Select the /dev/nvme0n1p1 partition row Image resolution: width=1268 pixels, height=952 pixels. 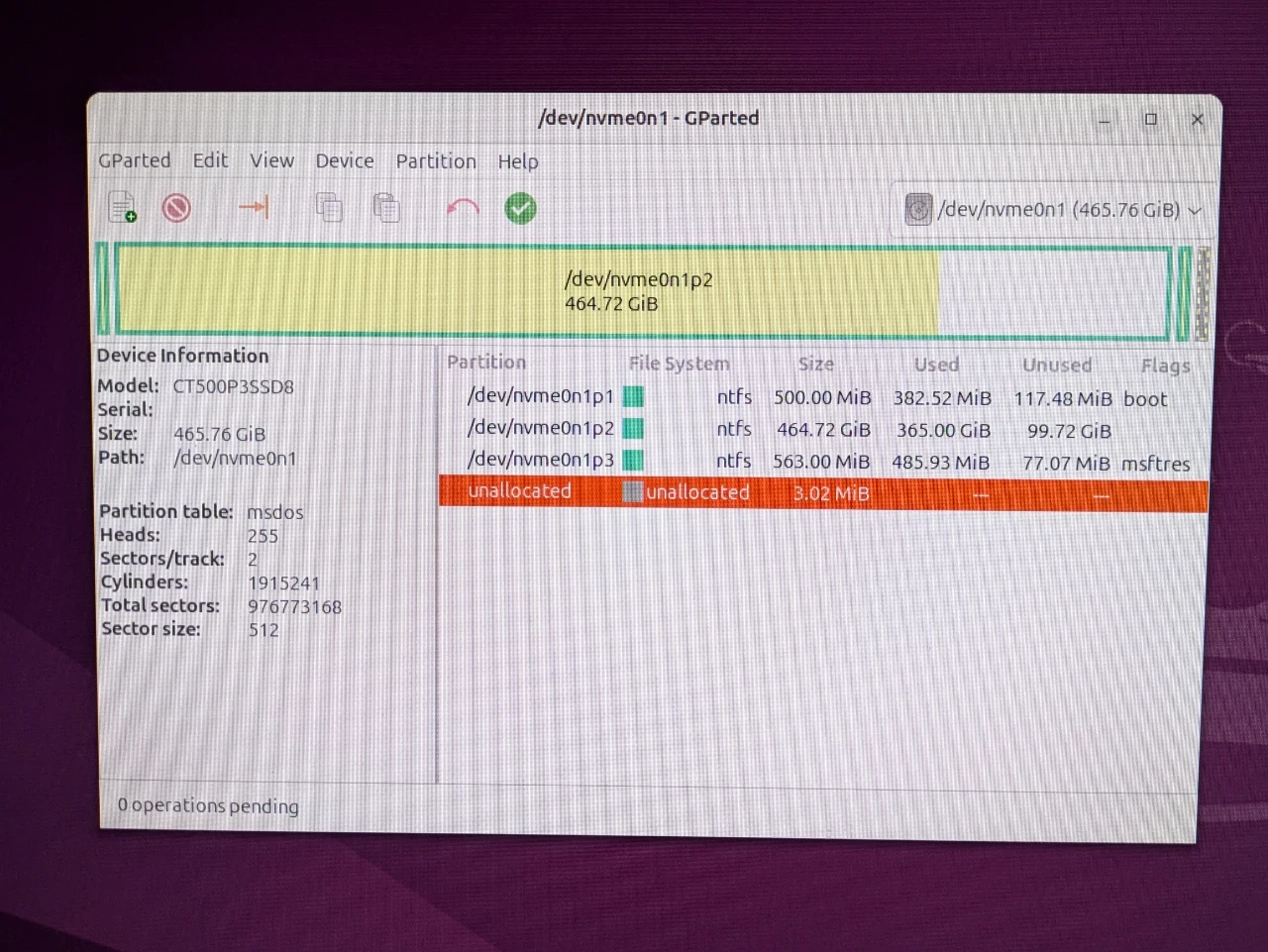(823, 397)
